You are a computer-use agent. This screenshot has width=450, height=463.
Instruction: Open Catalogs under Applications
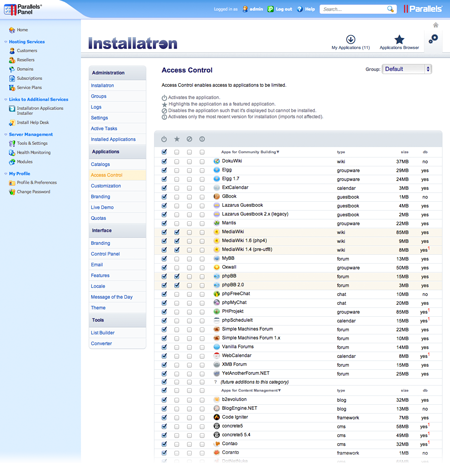tap(100, 164)
